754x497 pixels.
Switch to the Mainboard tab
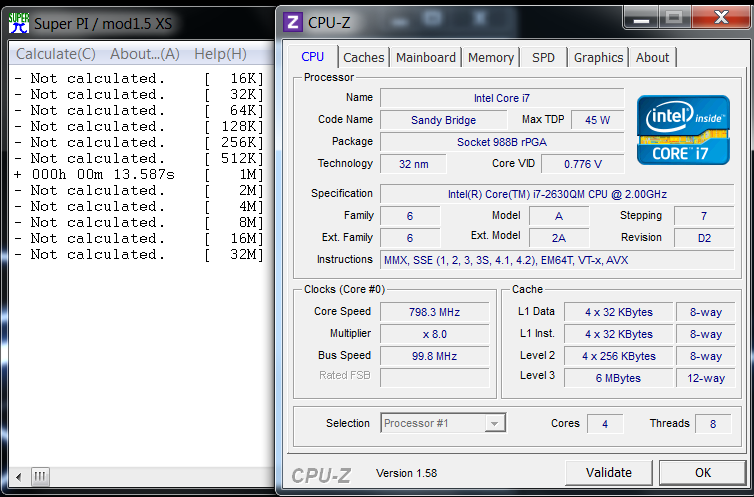coord(426,58)
